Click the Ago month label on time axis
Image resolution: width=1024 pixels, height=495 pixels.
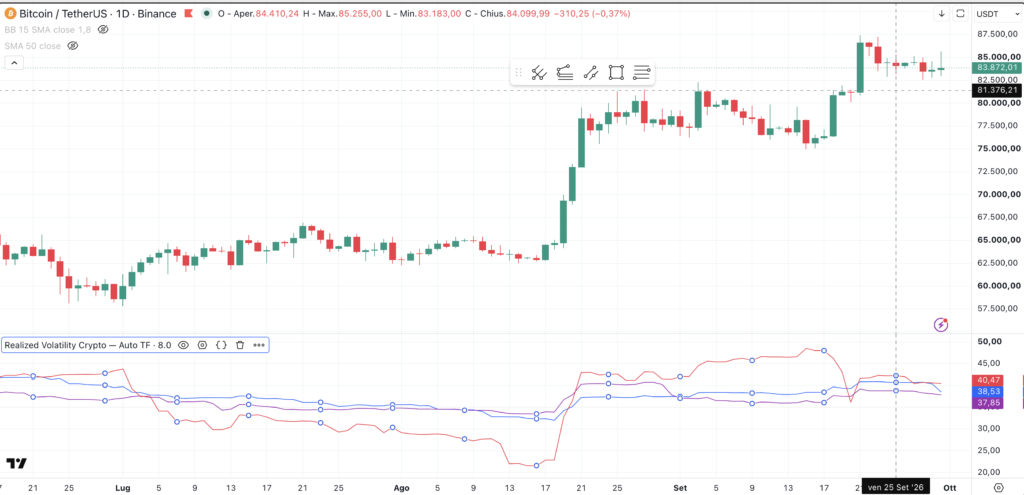(402, 487)
